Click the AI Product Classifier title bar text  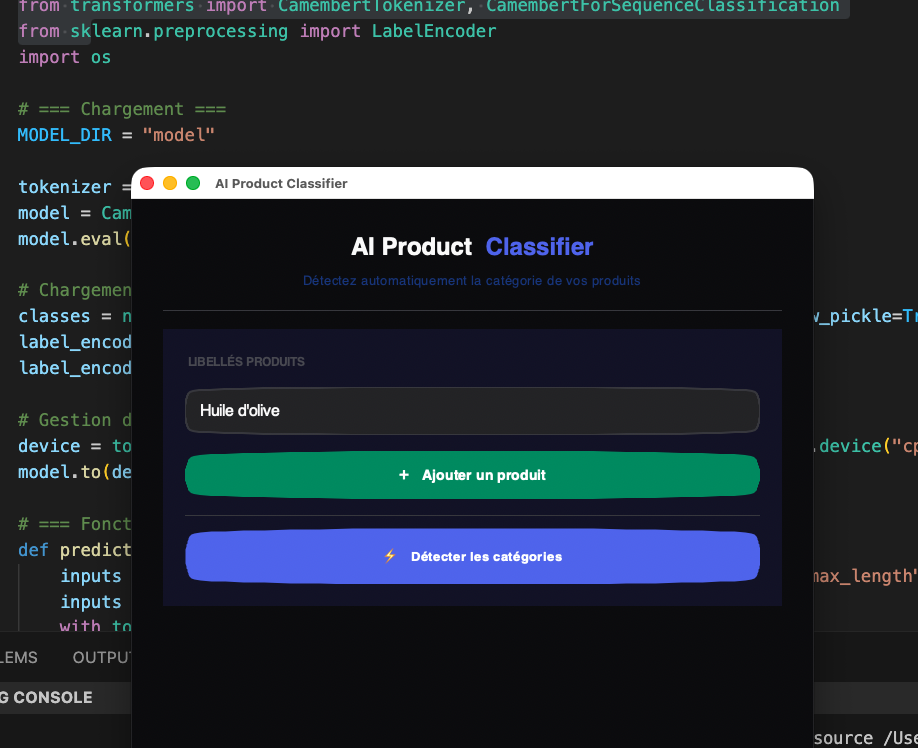pyautogui.click(x=281, y=184)
